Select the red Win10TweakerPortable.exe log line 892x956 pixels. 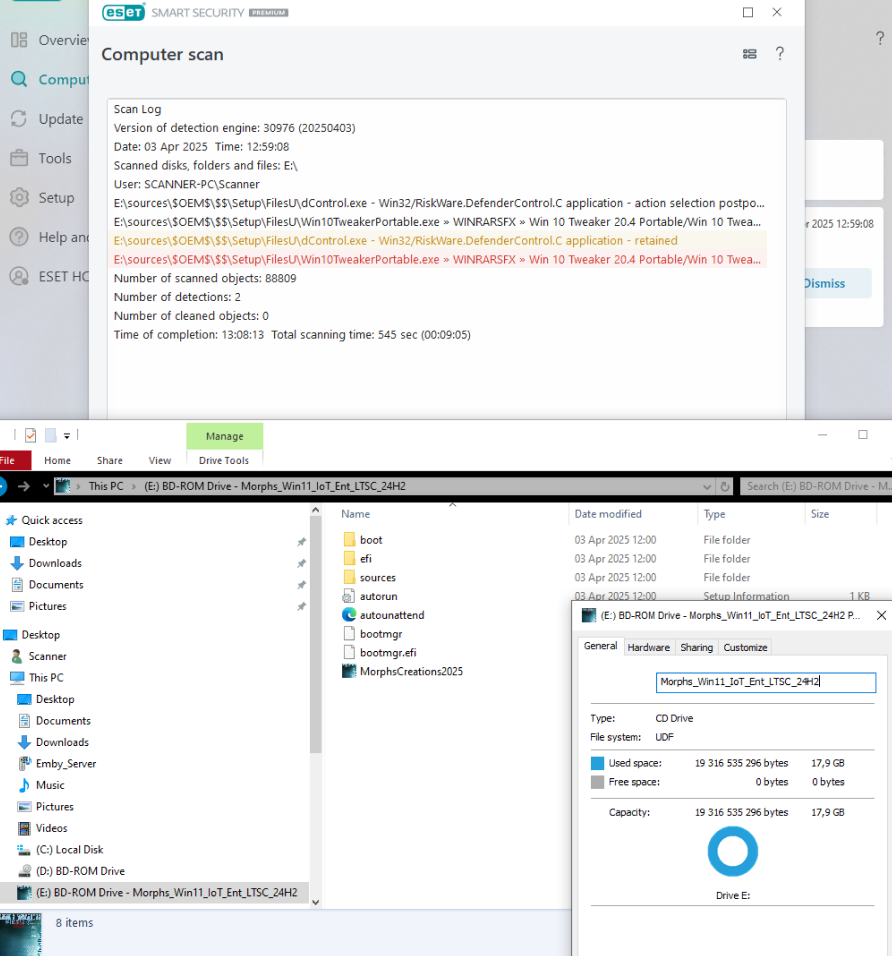point(438,260)
